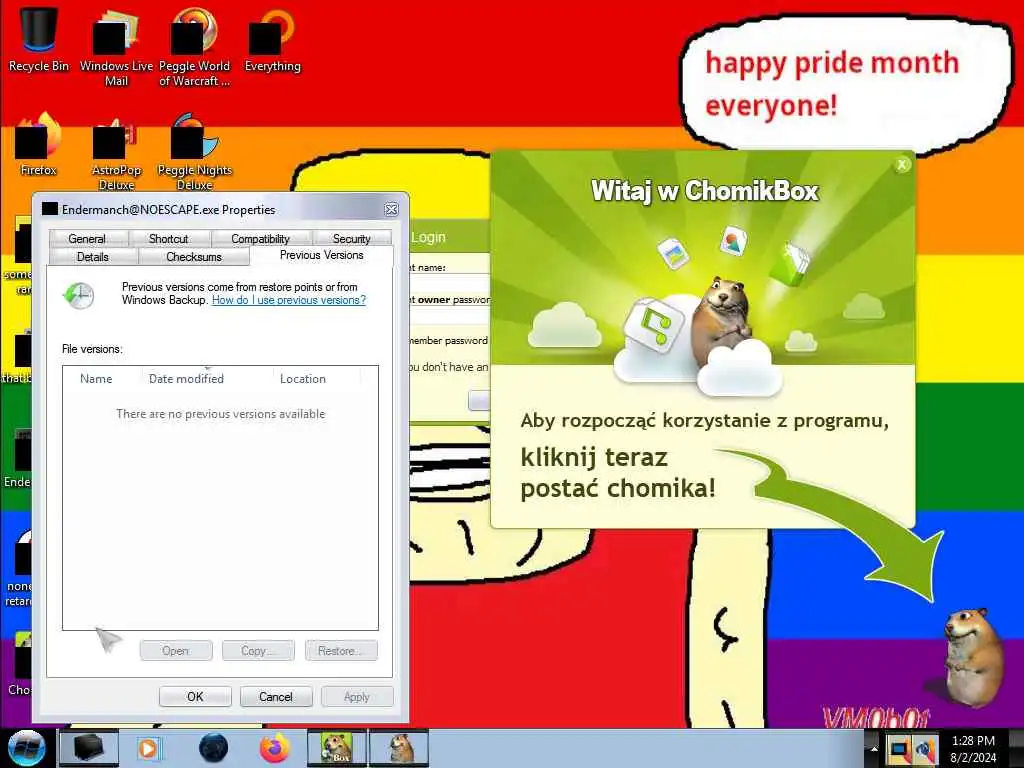The height and width of the screenshot is (768, 1024).
Task: Close the Endermanch@NOESCAPE.exe Properties dialog
Action: point(391,209)
